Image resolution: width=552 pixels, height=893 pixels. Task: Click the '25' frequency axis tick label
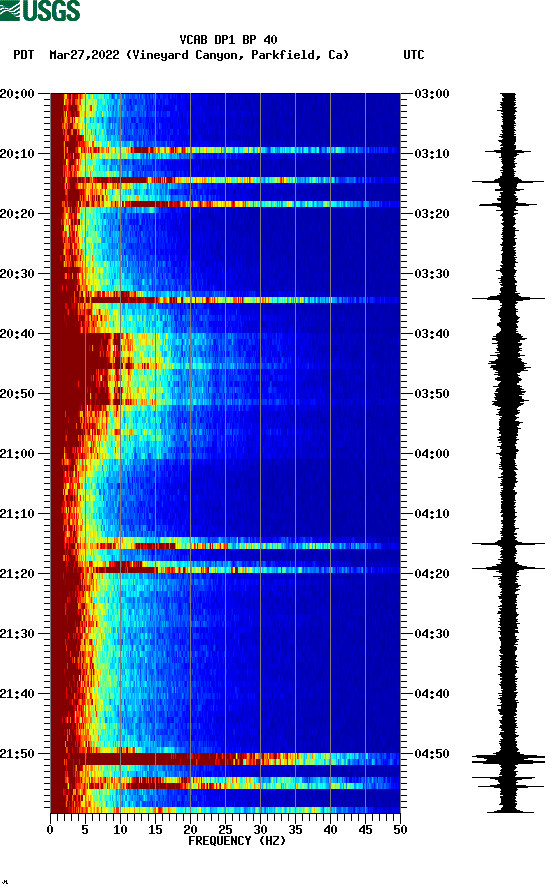click(226, 830)
